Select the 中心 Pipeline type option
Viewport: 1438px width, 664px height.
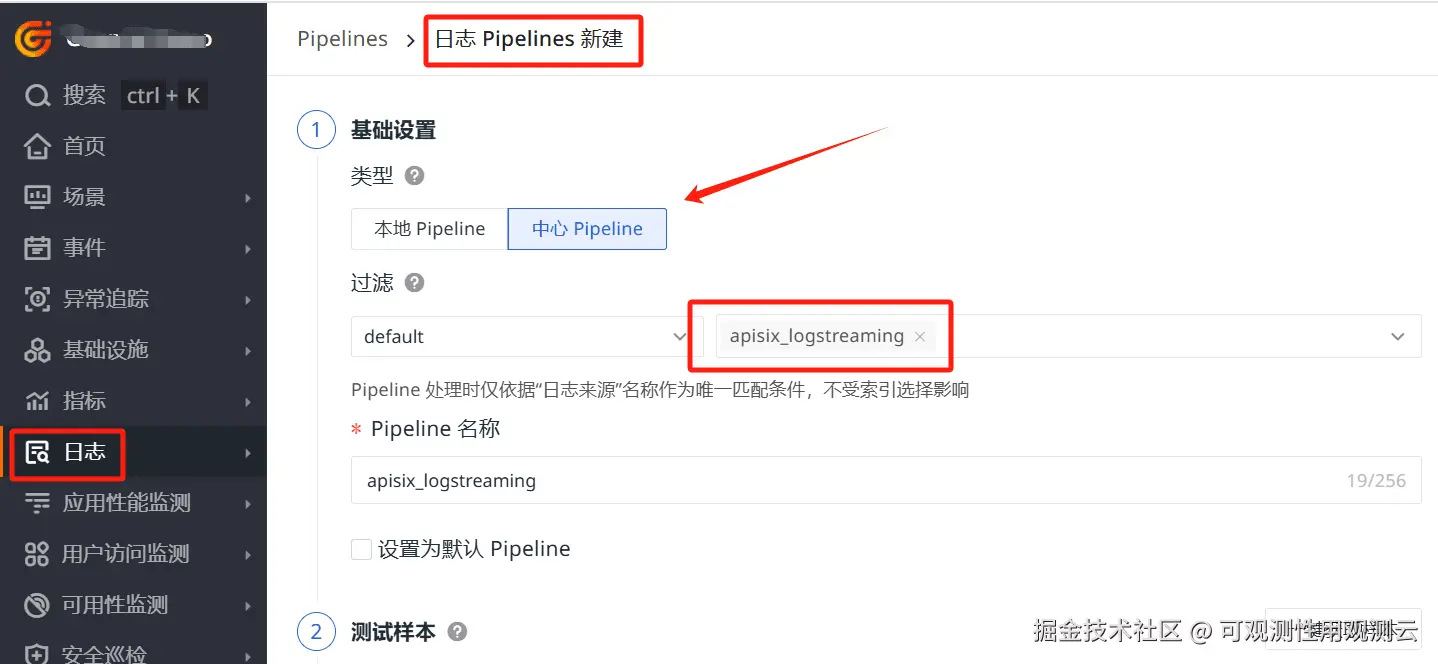pyautogui.click(x=587, y=229)
